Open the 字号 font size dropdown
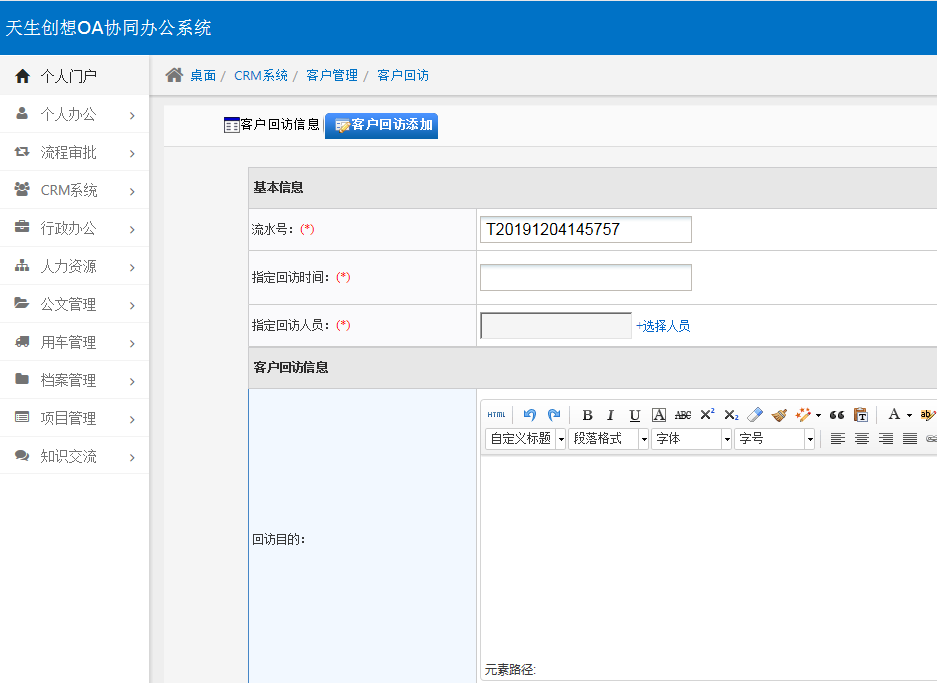This screenshot has height=683, width=937. pos(774,439)
